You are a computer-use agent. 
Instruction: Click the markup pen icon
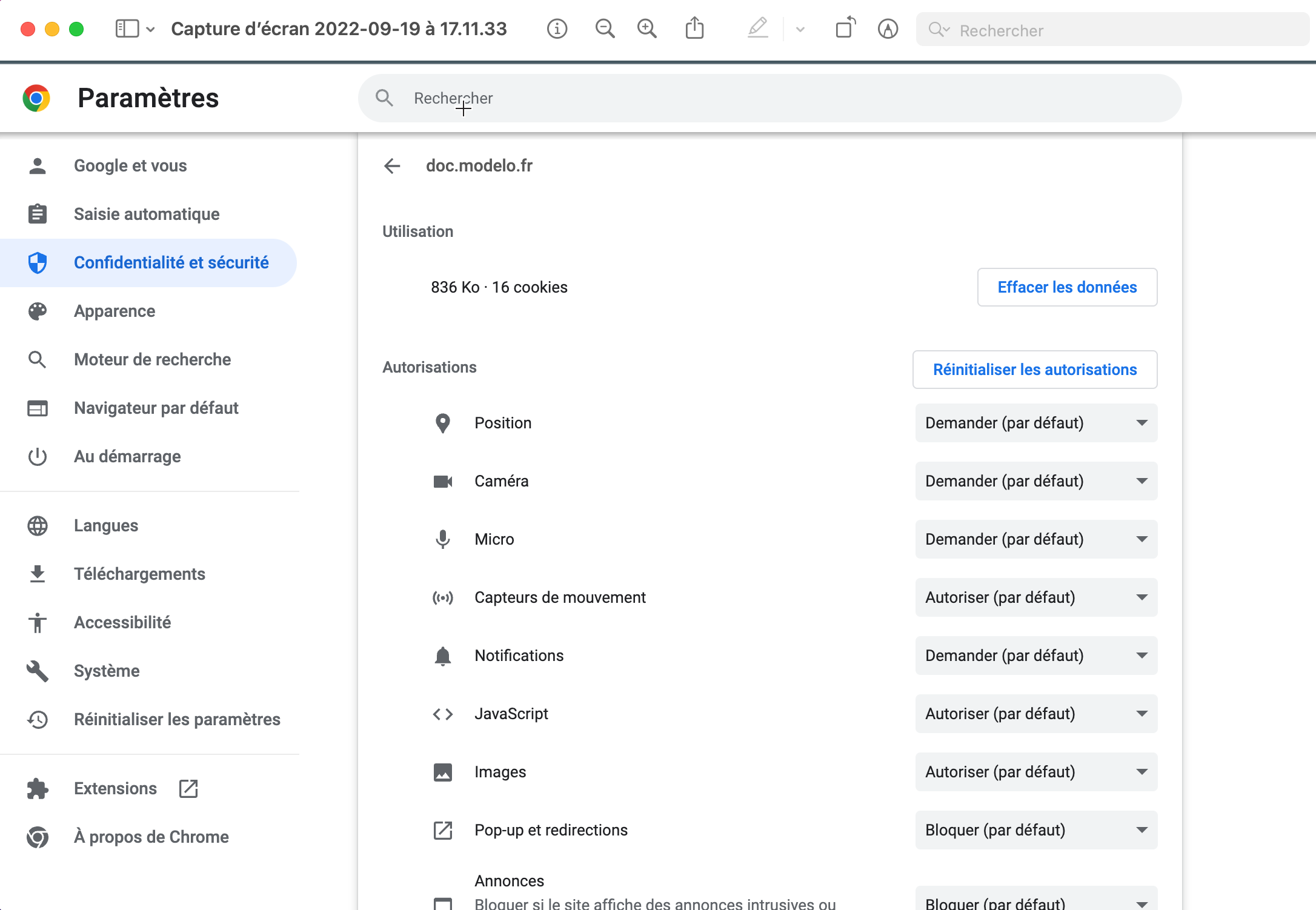click(757, 28)
